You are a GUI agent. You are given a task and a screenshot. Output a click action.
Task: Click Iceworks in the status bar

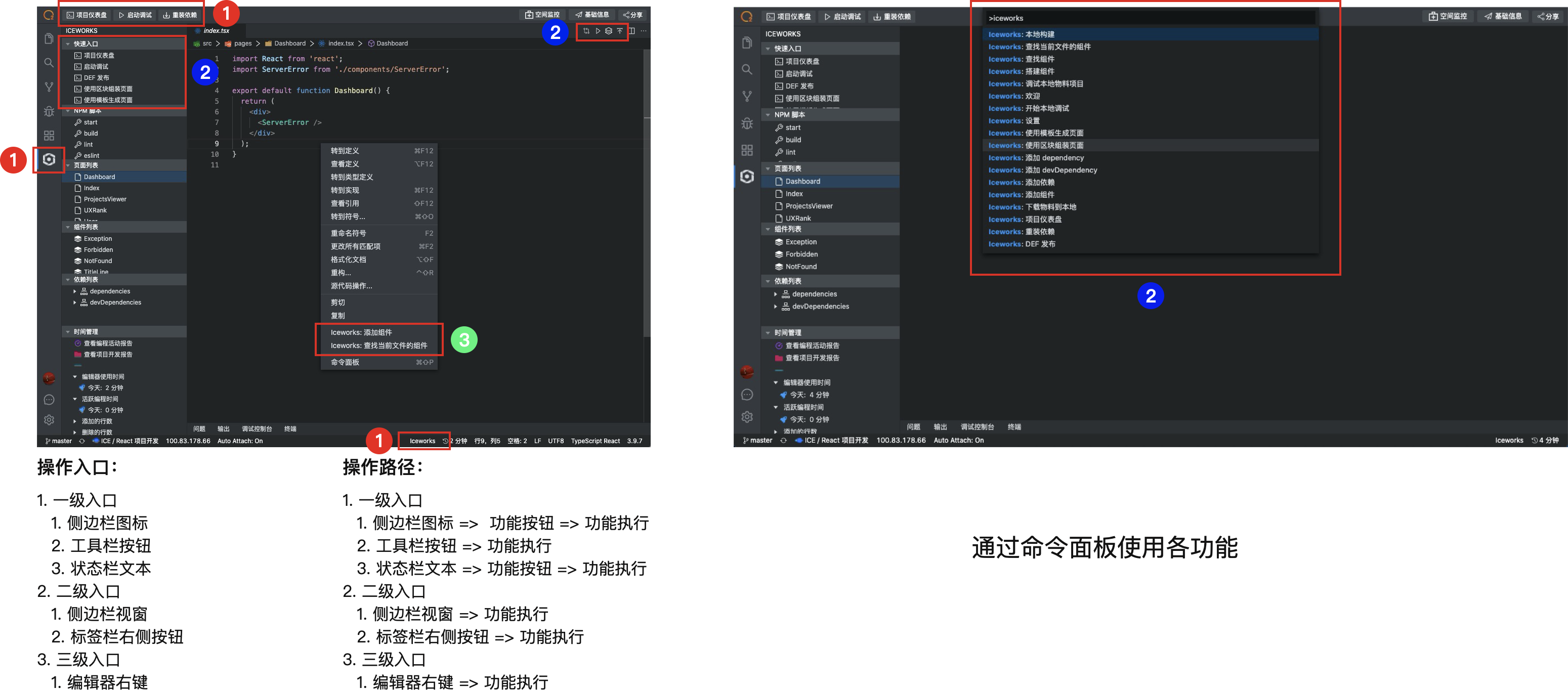coord(422,441)
